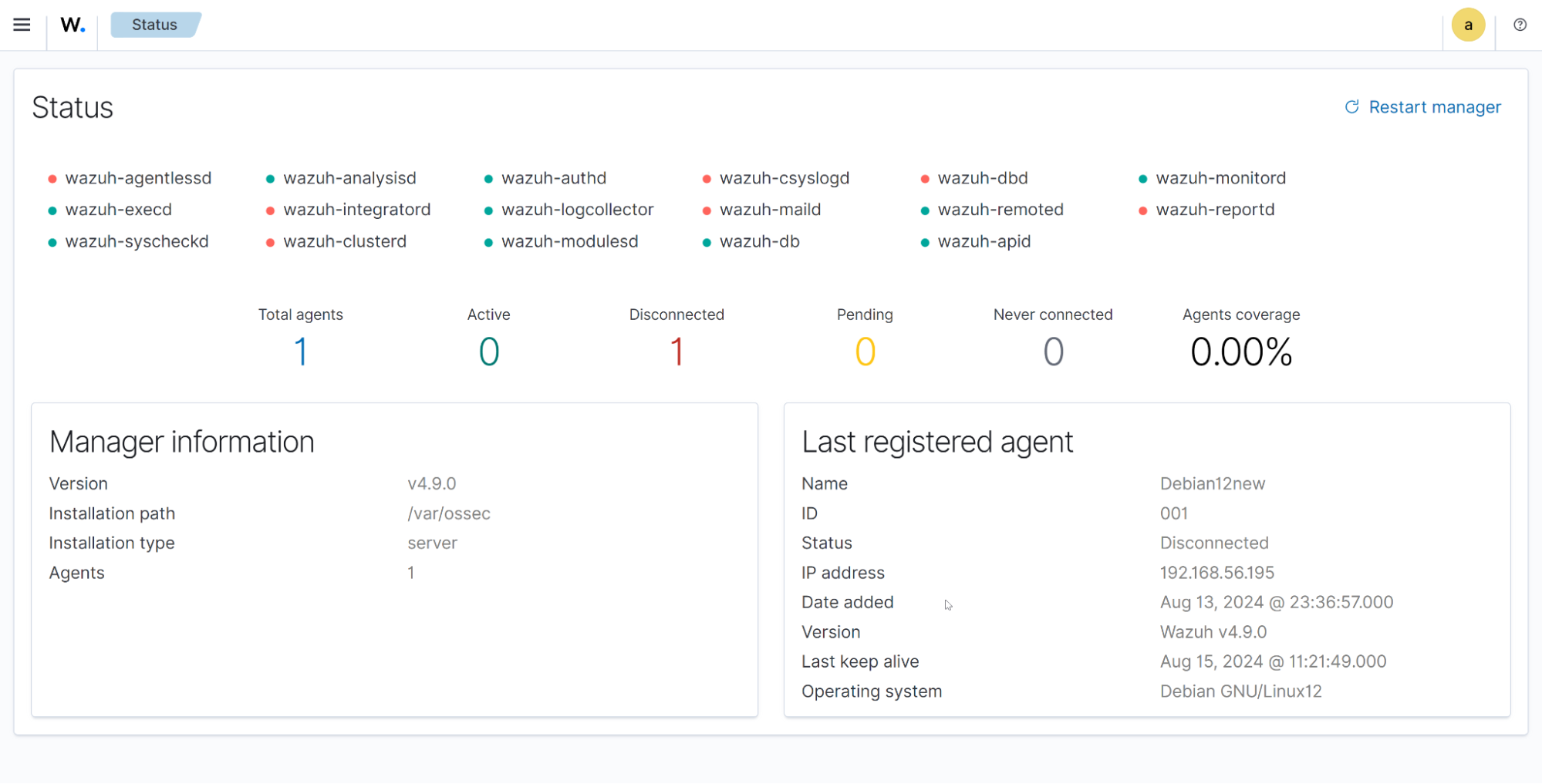
Task: Click the Debian12new agent name
Action: point(1212,483)
